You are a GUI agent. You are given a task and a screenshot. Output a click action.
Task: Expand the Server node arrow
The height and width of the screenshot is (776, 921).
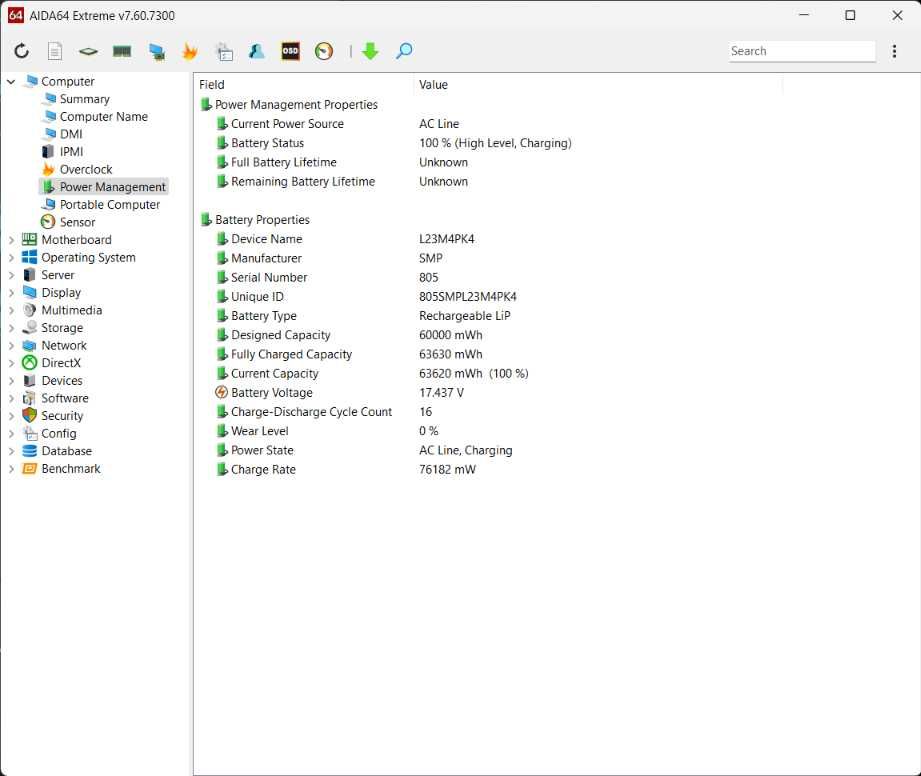pyautogui.click(x=11, y=275)
